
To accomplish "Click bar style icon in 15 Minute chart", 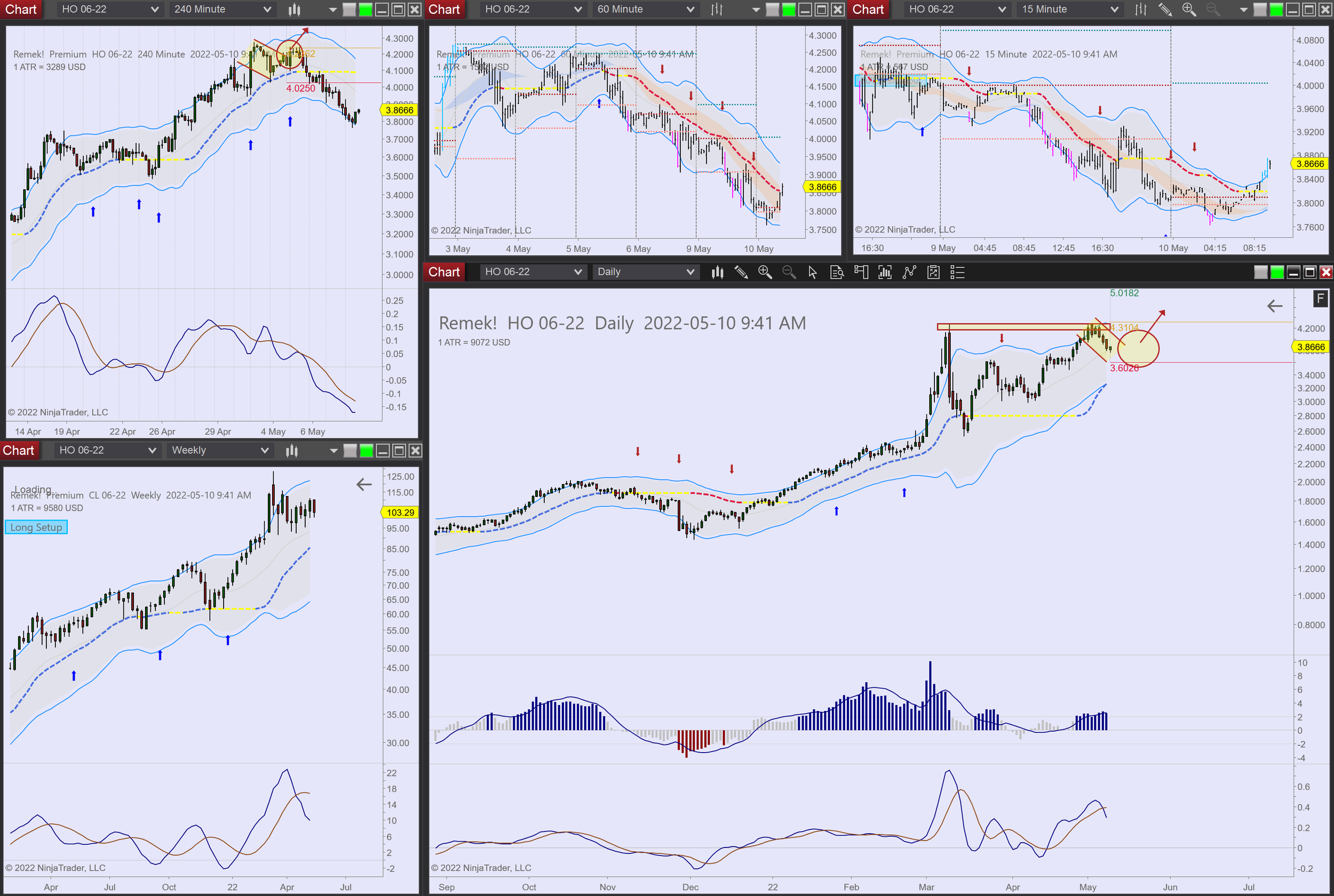I will pyautogui.click(x=1141, y=9).
